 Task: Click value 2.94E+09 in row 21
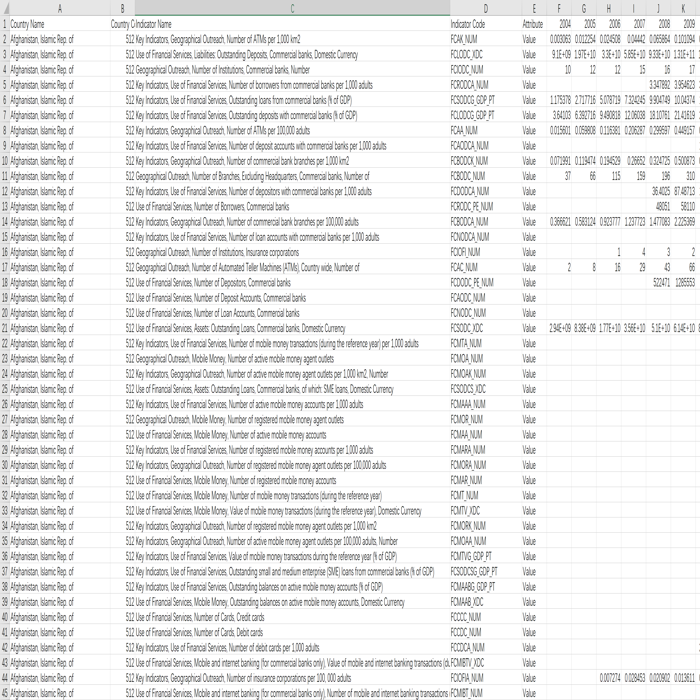[558, 328]
